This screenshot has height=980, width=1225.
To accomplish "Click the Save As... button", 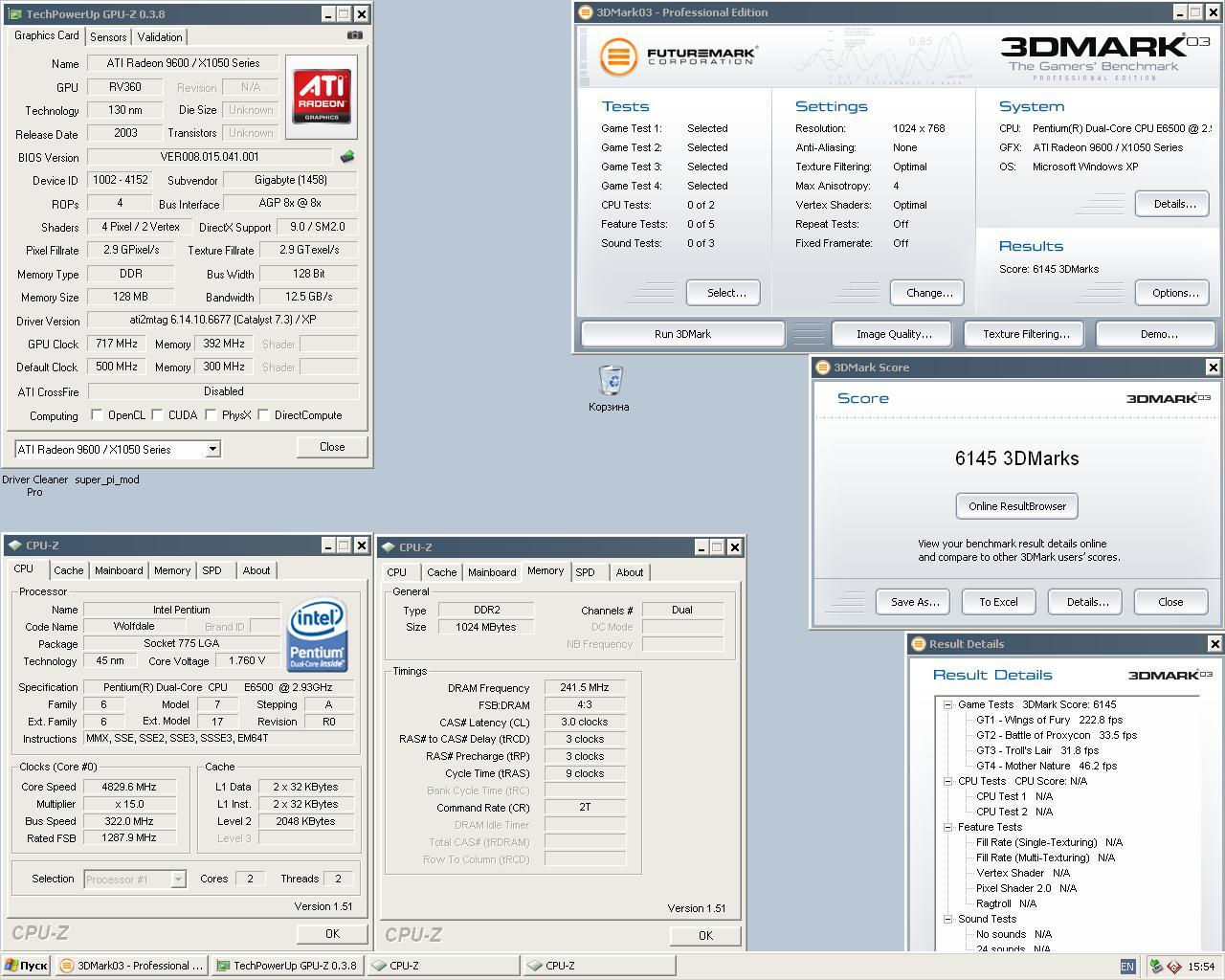I will [x=915, y=602].
